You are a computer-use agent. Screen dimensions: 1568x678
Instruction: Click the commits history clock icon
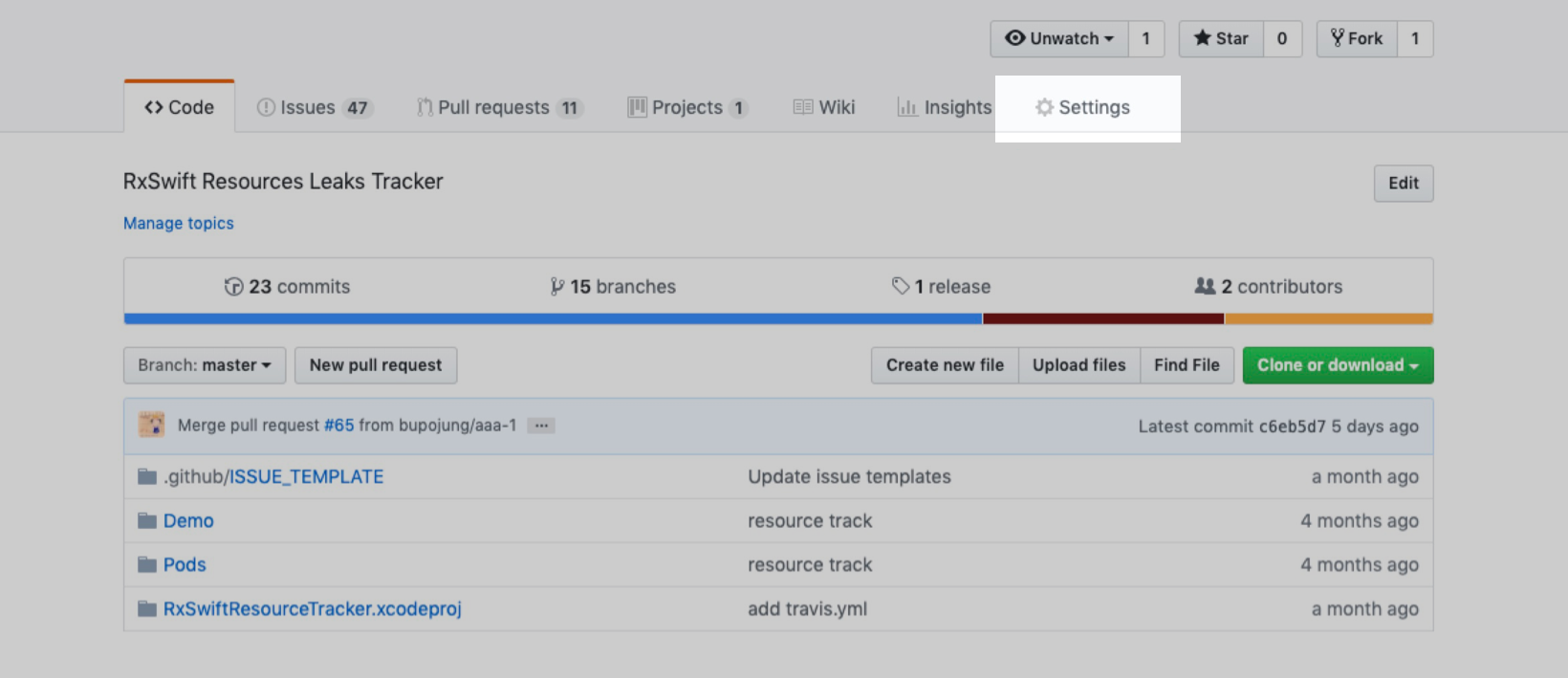233,287
